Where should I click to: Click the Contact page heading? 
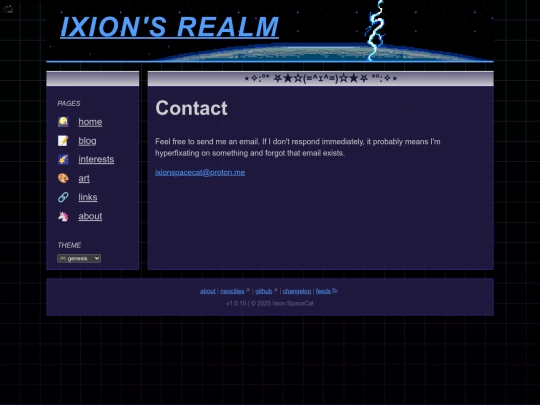click(191, 108)
